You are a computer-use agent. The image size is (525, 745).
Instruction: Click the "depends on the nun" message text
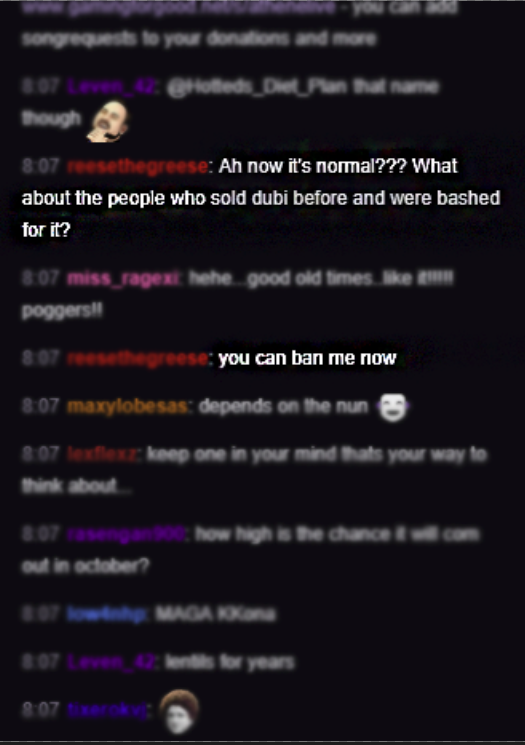[x=284, y=407]
